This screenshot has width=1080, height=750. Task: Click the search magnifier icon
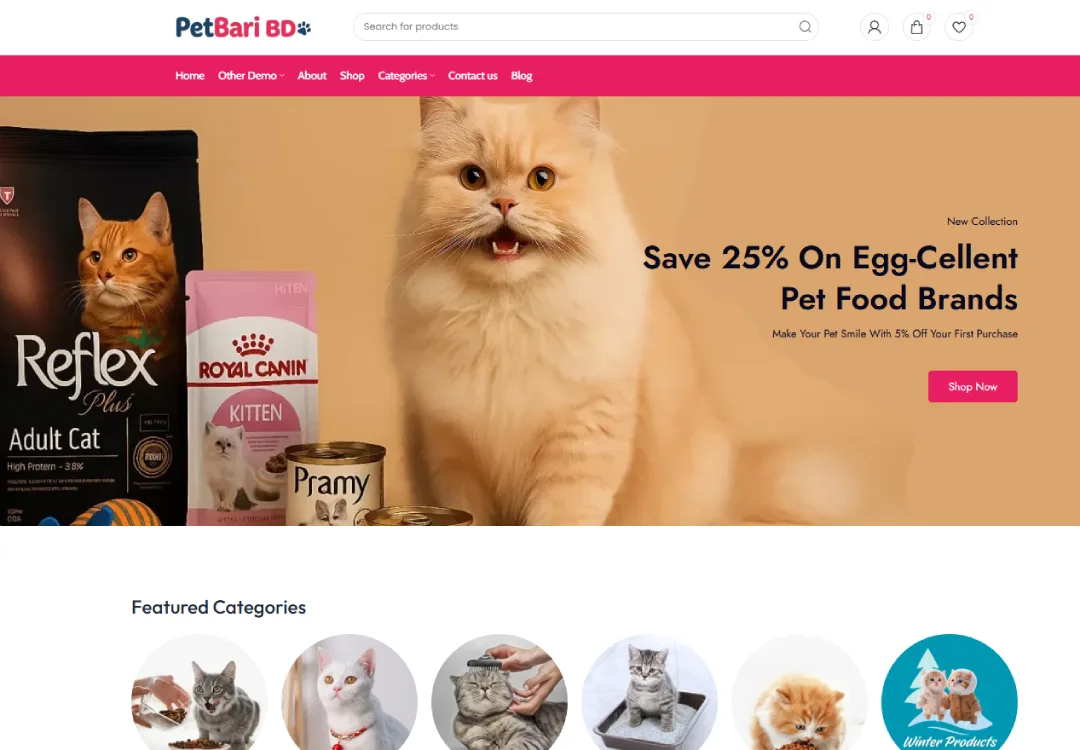pyautogui.click(x=804, y=27)
